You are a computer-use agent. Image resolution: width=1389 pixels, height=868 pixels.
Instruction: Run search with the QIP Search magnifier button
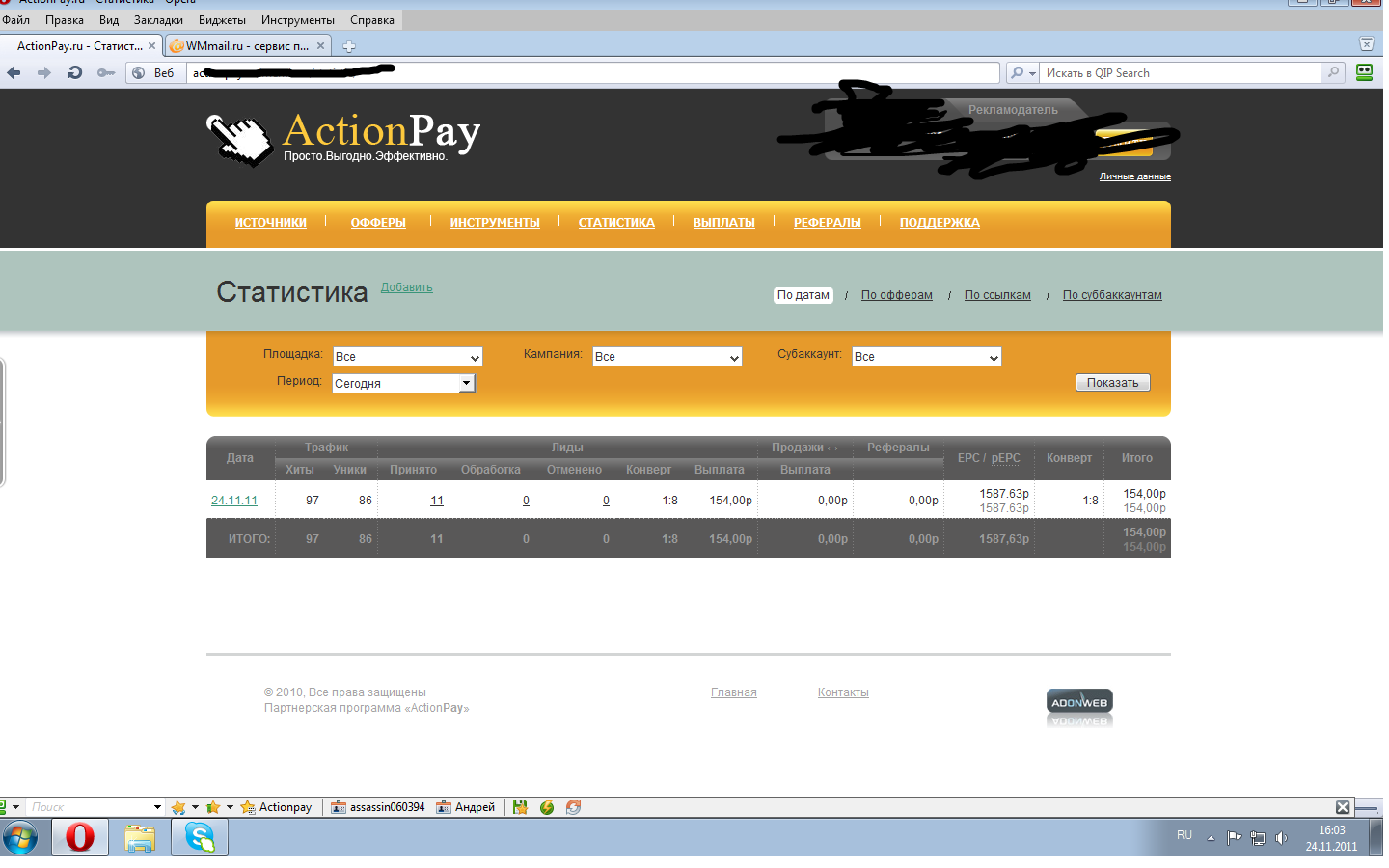click(x=1333, y=72)
